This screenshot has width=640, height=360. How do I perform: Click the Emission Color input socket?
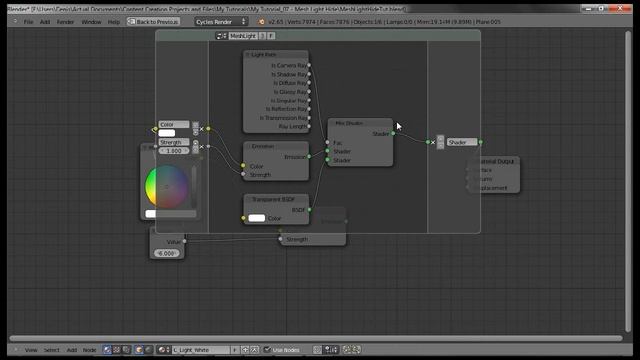tap(243, 166)
